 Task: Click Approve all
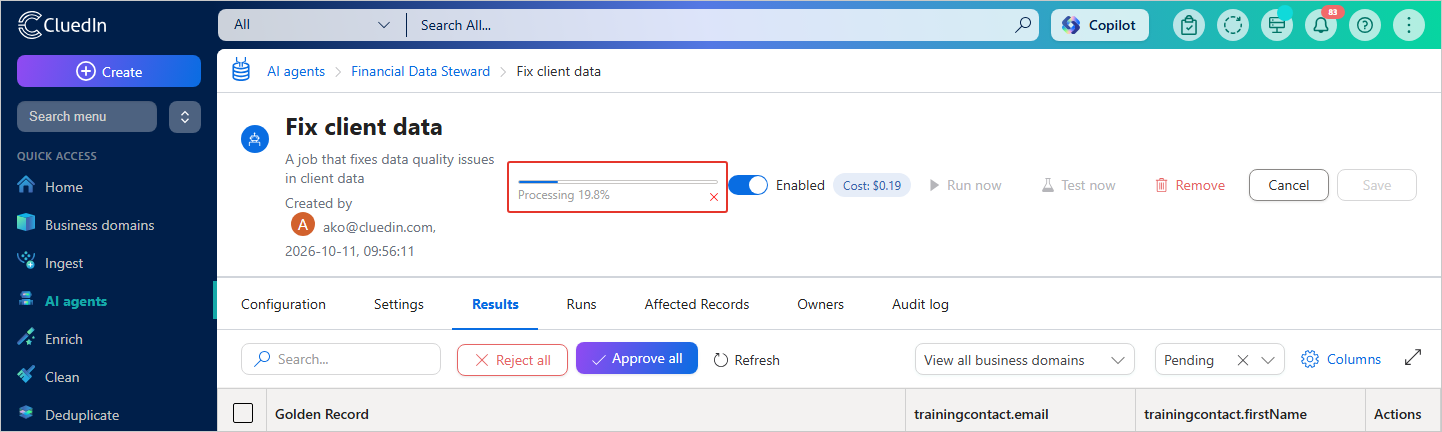[637, 358]
